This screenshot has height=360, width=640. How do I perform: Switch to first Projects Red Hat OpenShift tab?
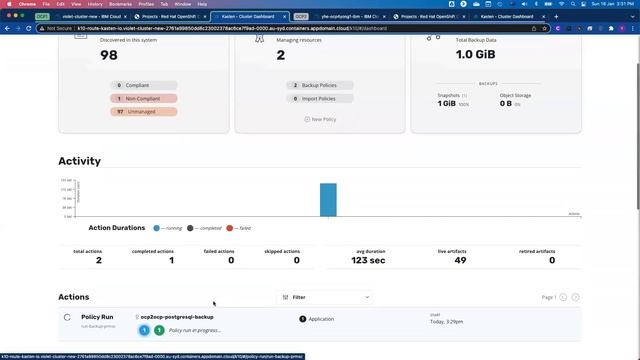tap(171, 17)
